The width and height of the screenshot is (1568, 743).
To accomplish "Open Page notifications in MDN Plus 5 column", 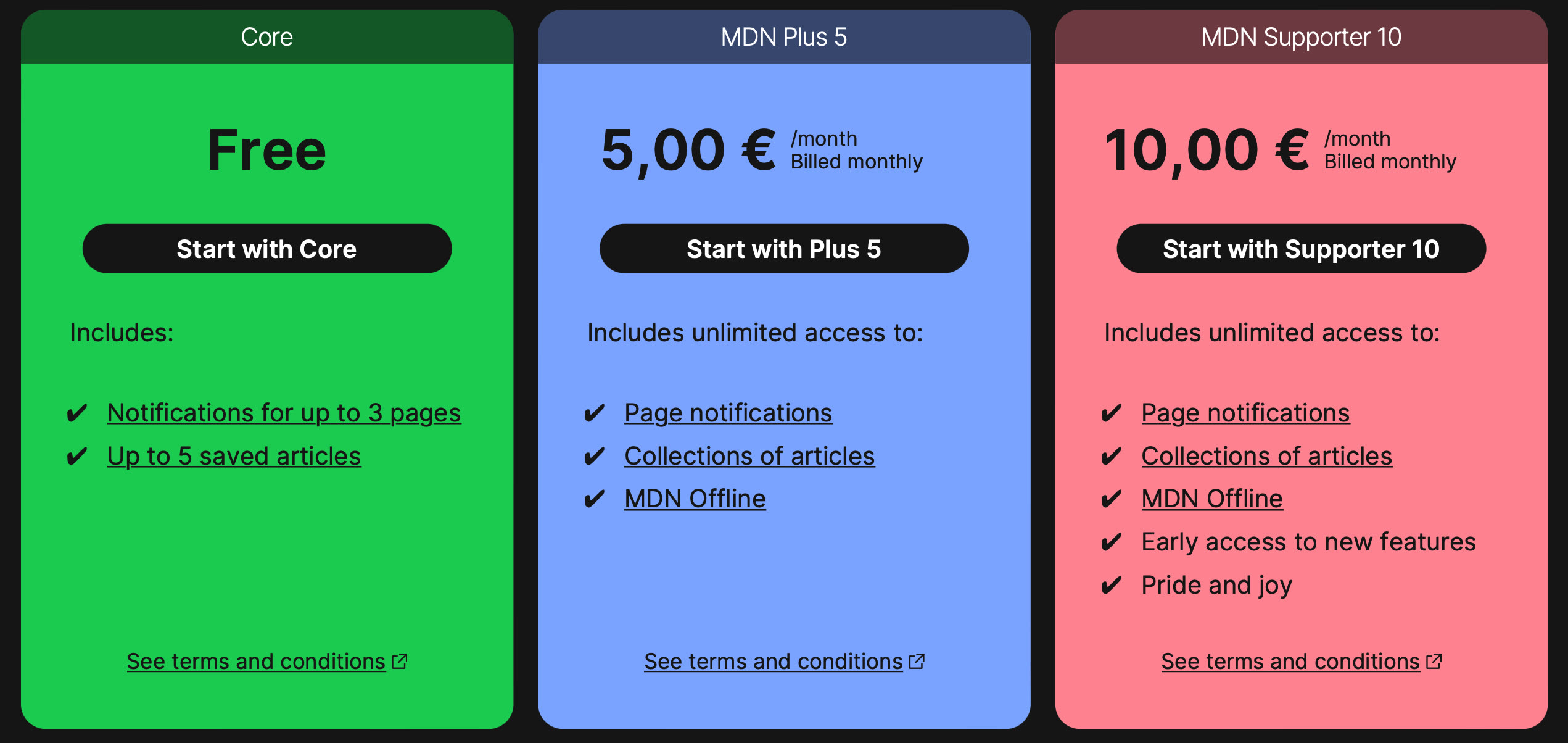I will [728, 412].
